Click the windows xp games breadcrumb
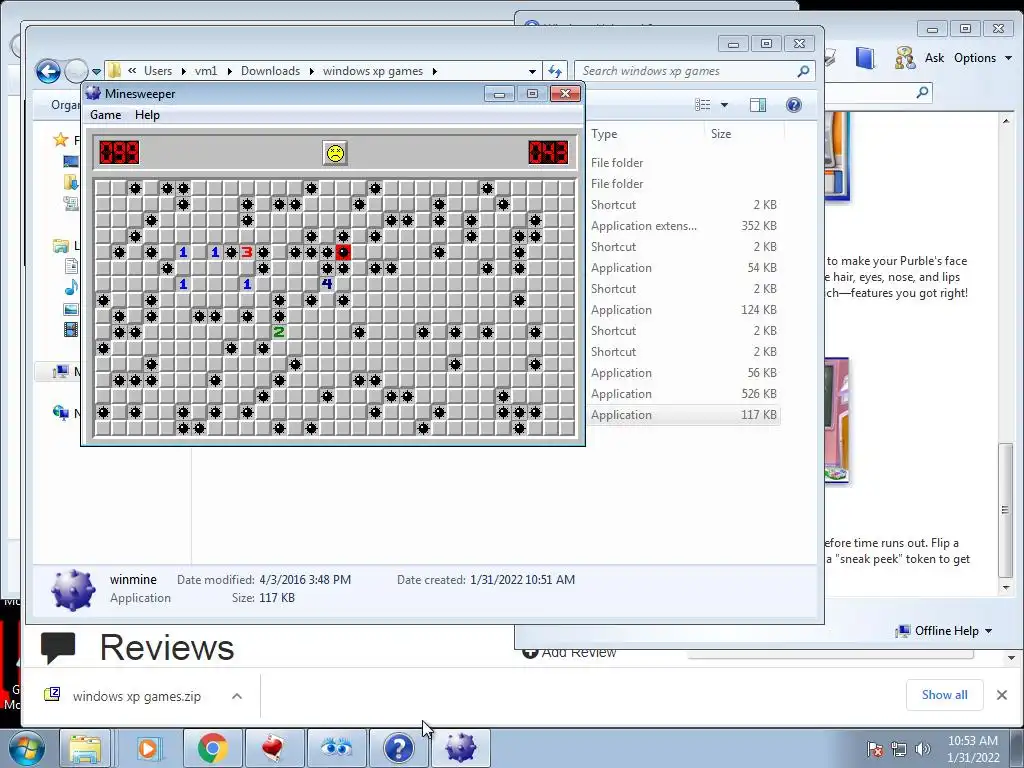This screenshot has height=768, width=1024. (373, 71)
